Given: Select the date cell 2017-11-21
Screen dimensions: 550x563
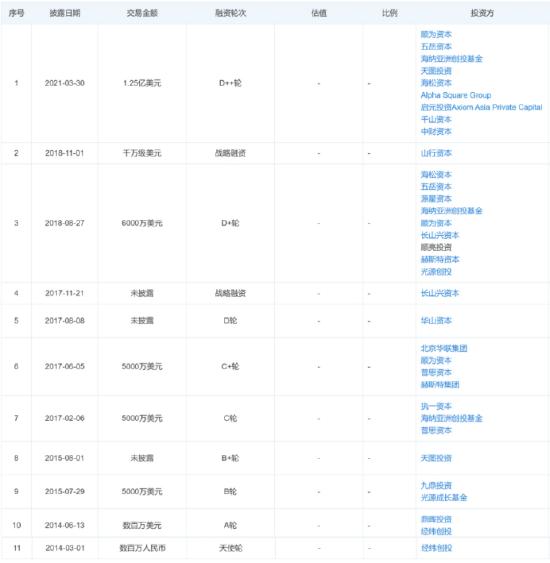Looking at the screenshot, I should pos(65,293).
